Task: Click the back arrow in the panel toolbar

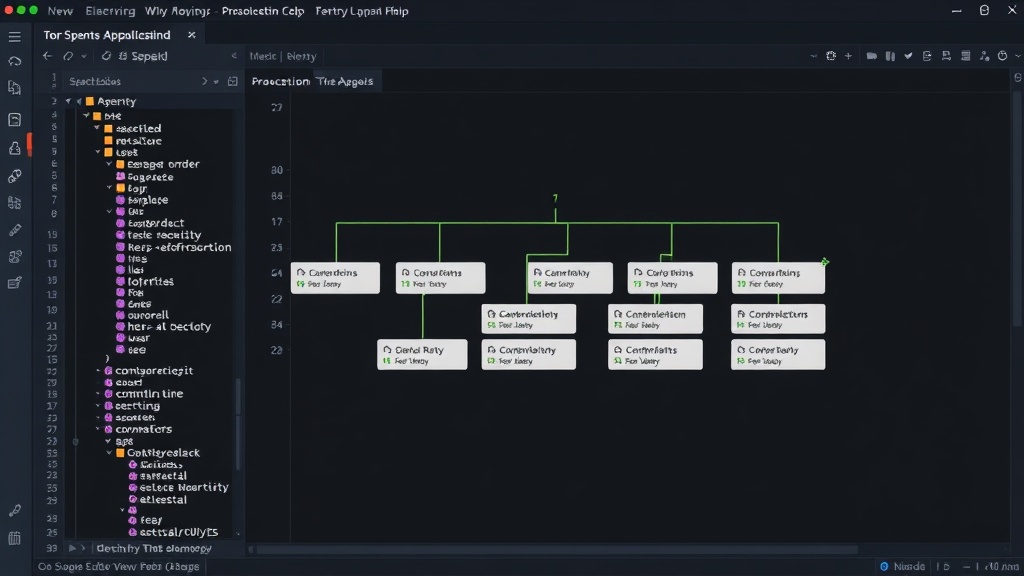Action: click(x=47, y=56)
